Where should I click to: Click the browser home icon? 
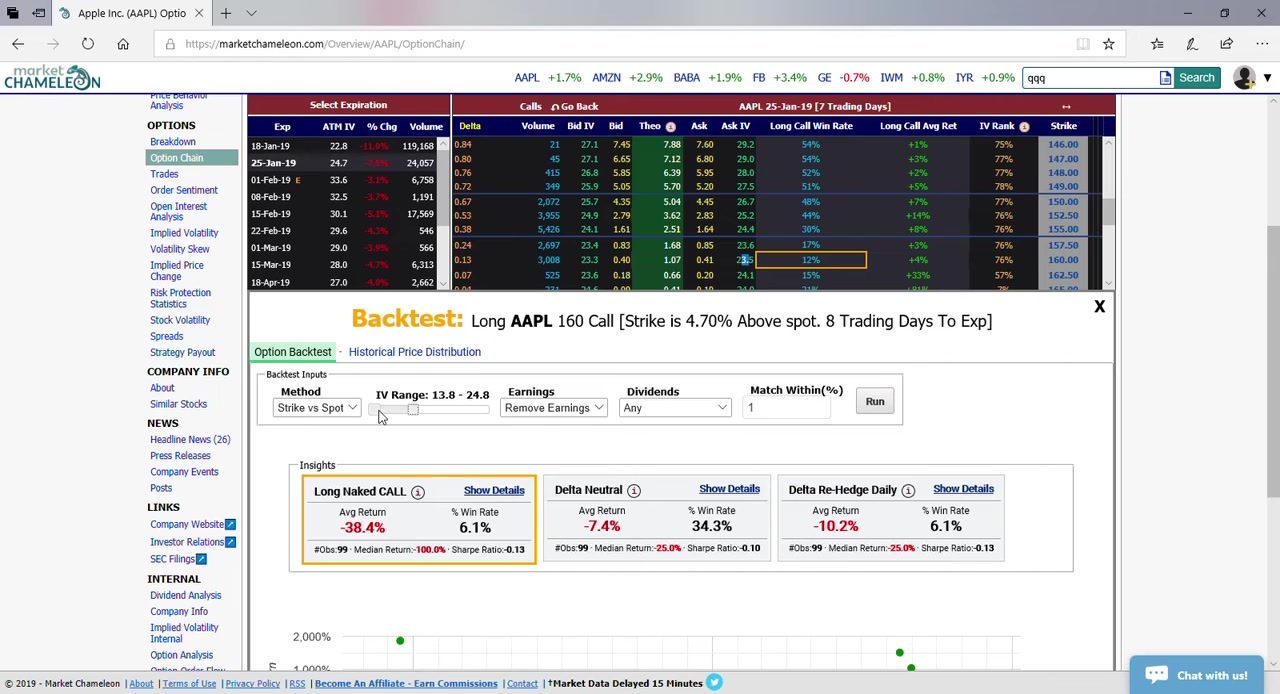pos(123,44)
